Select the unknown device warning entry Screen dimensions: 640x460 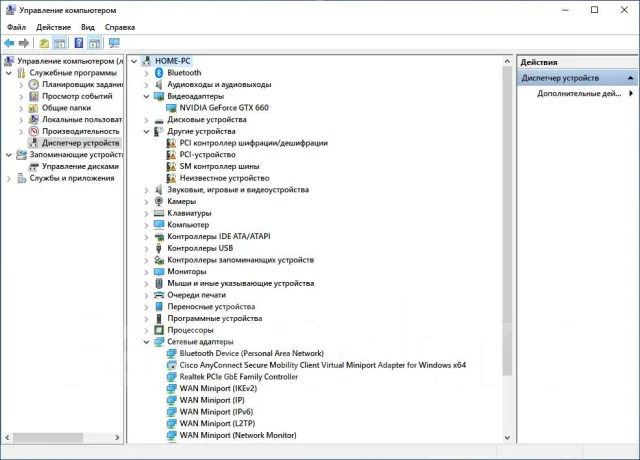(x=224, y=178)
